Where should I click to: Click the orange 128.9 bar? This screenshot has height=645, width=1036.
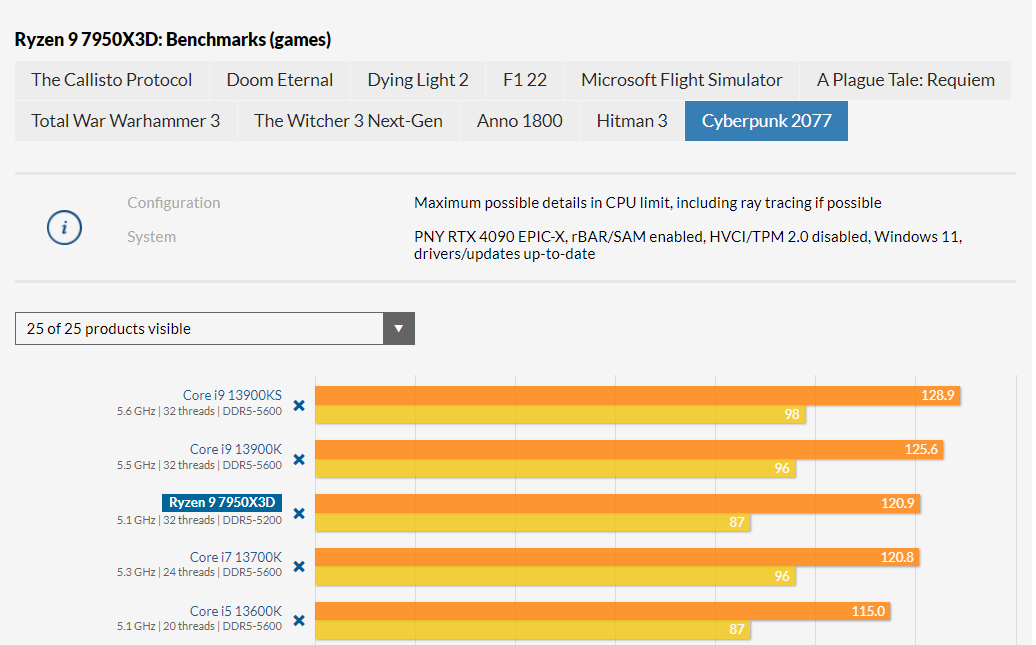638,395
